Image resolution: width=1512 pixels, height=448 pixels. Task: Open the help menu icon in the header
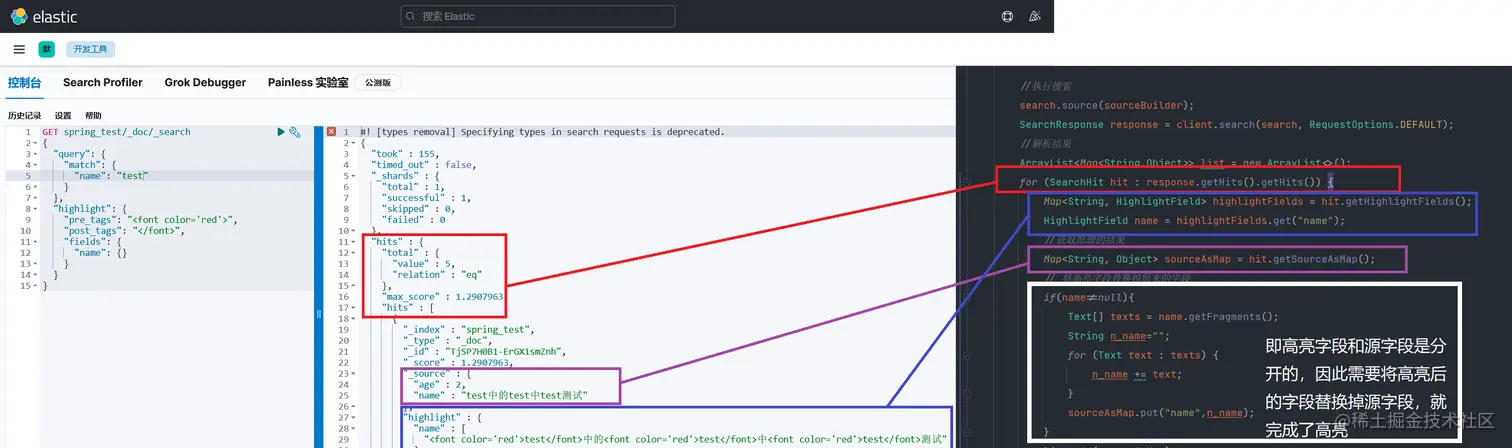(x=1007, y=17)
